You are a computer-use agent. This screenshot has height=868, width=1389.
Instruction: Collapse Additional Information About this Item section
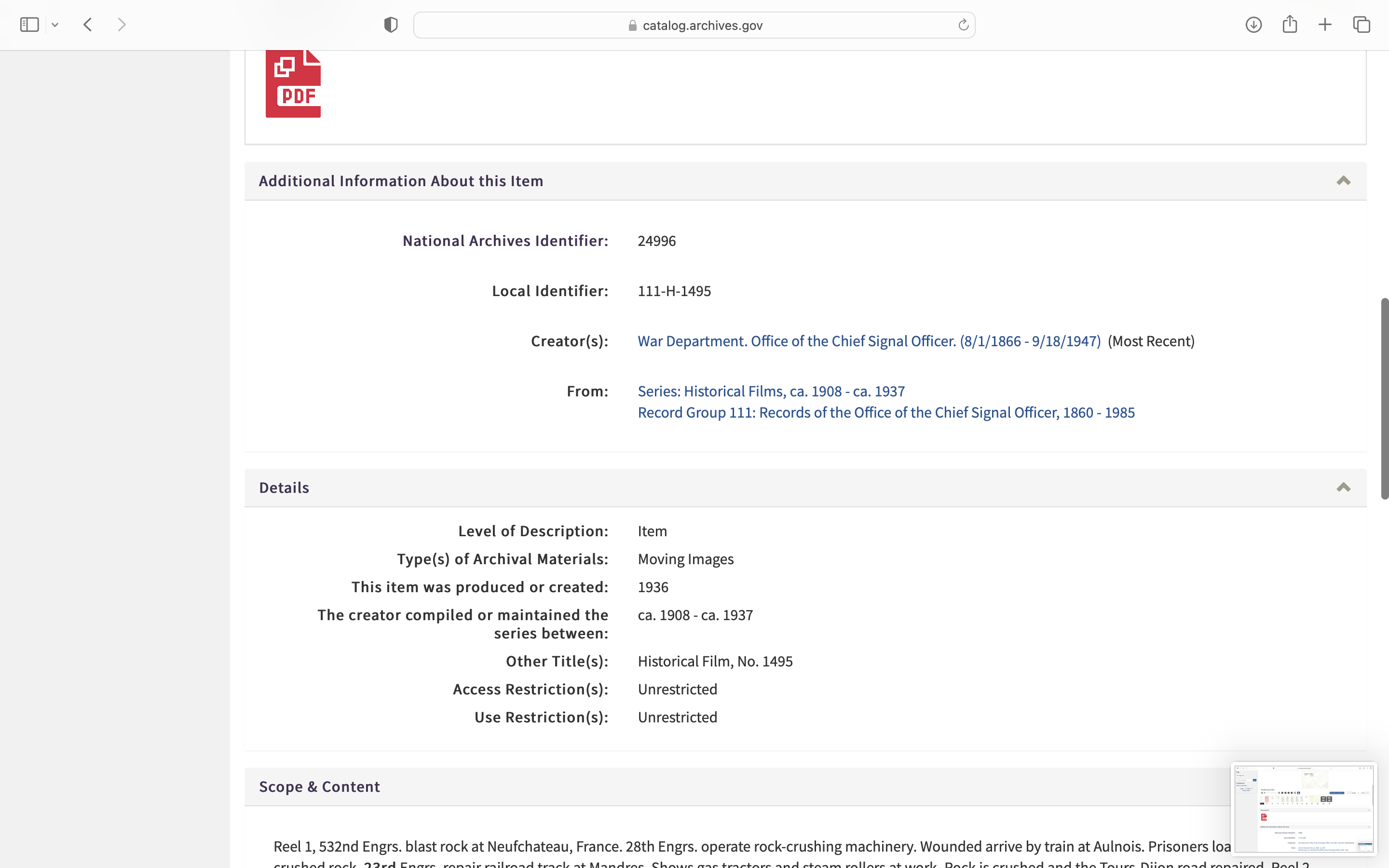pyautogui.click(x=1343, y=181)
